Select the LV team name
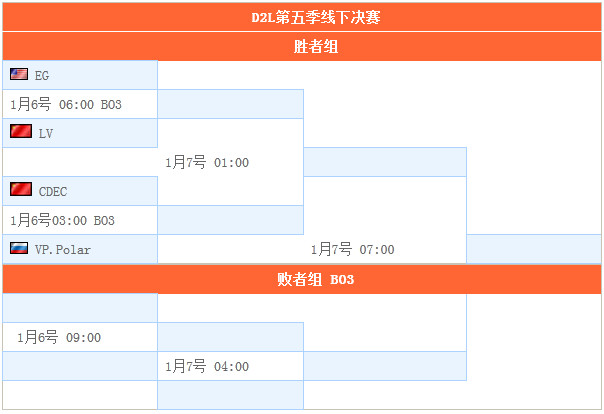 tap(45, 134)
